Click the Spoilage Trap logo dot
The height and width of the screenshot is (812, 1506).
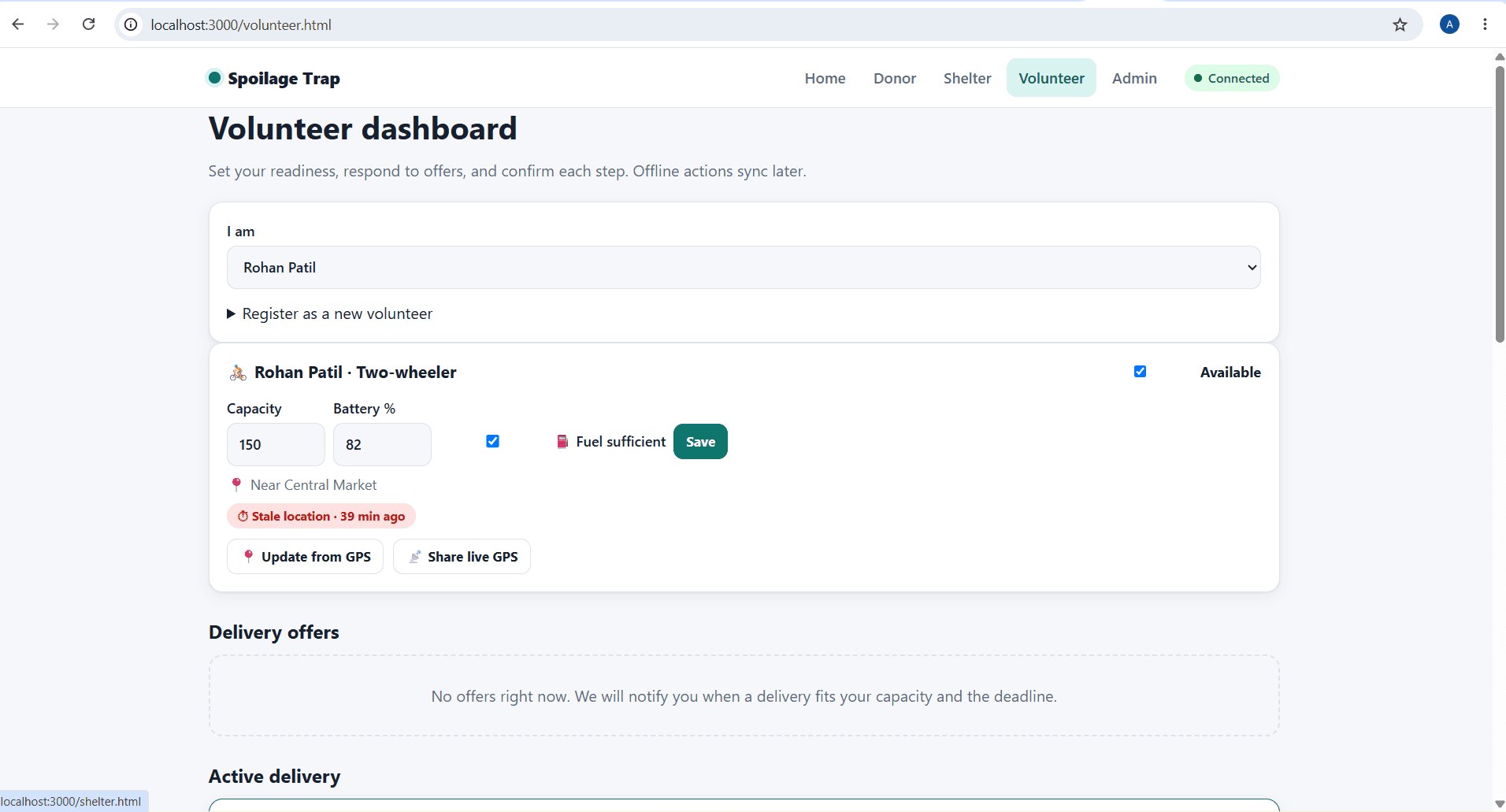tap(214, 77)
